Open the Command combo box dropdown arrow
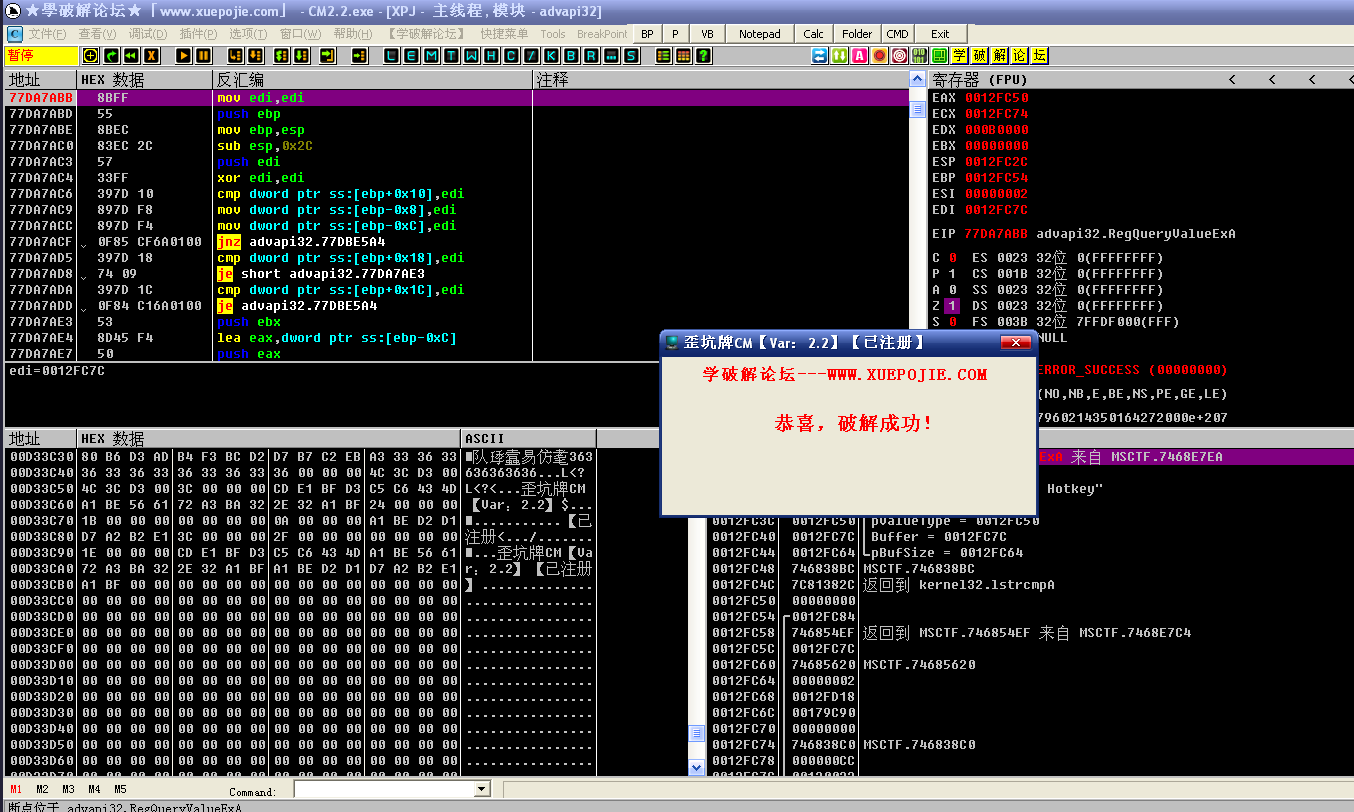Viewport: 1354px width, 812px height. (481, 790)
